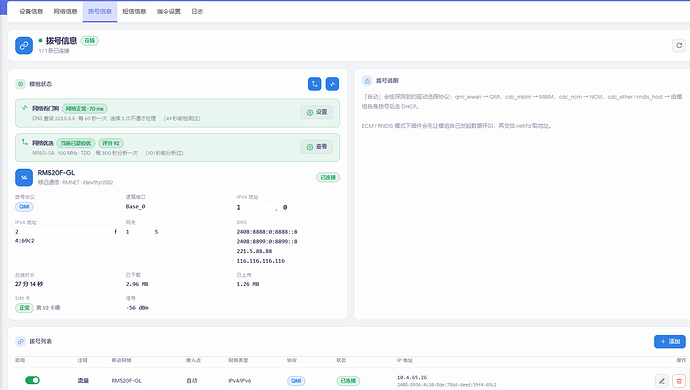This screenshot has height=390, width=690.
Task: Open the 日志 tab
Action: [197, 11]
